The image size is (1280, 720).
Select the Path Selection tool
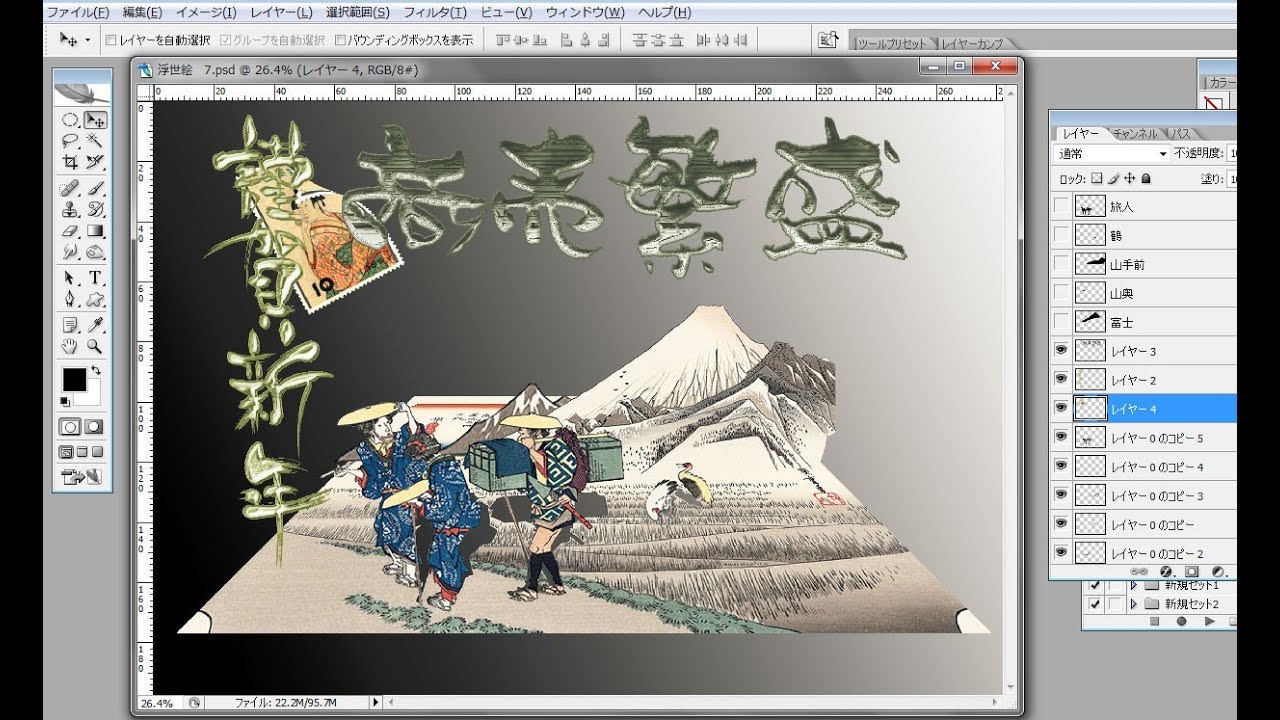pos(70,277)
